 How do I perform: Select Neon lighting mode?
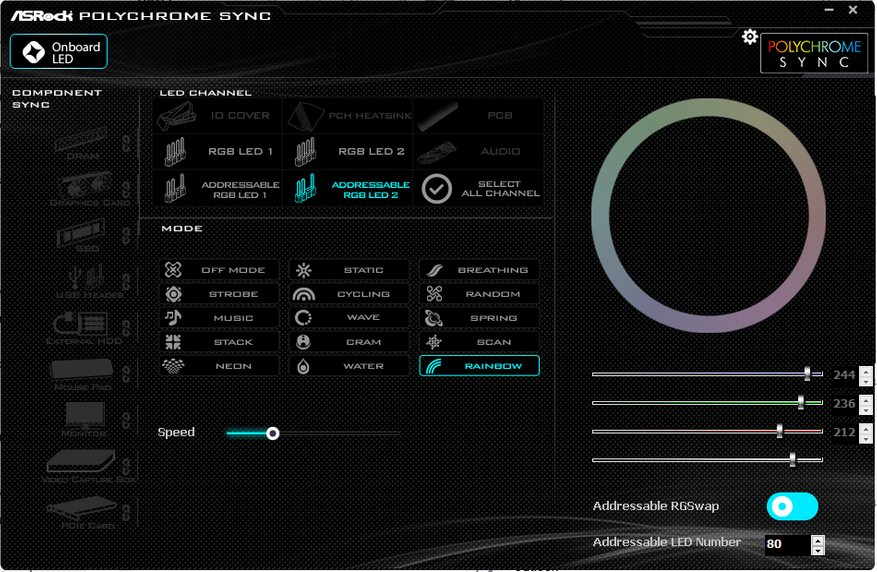tap(219, 366)
